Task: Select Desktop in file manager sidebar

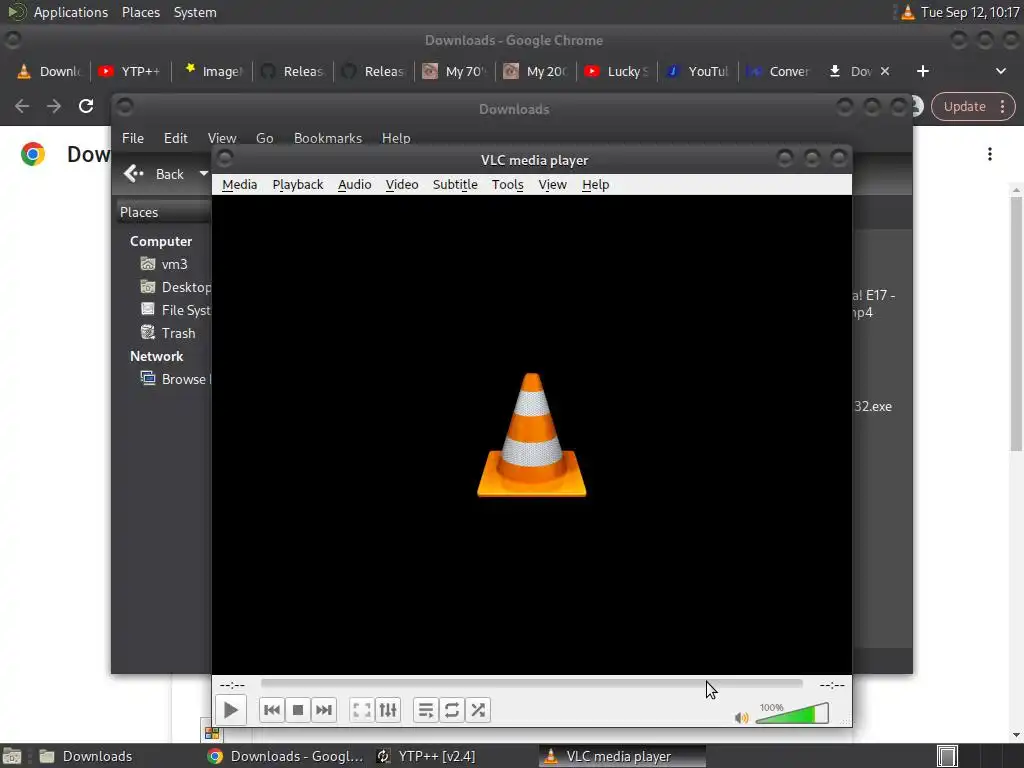Action: pos(175,287)
